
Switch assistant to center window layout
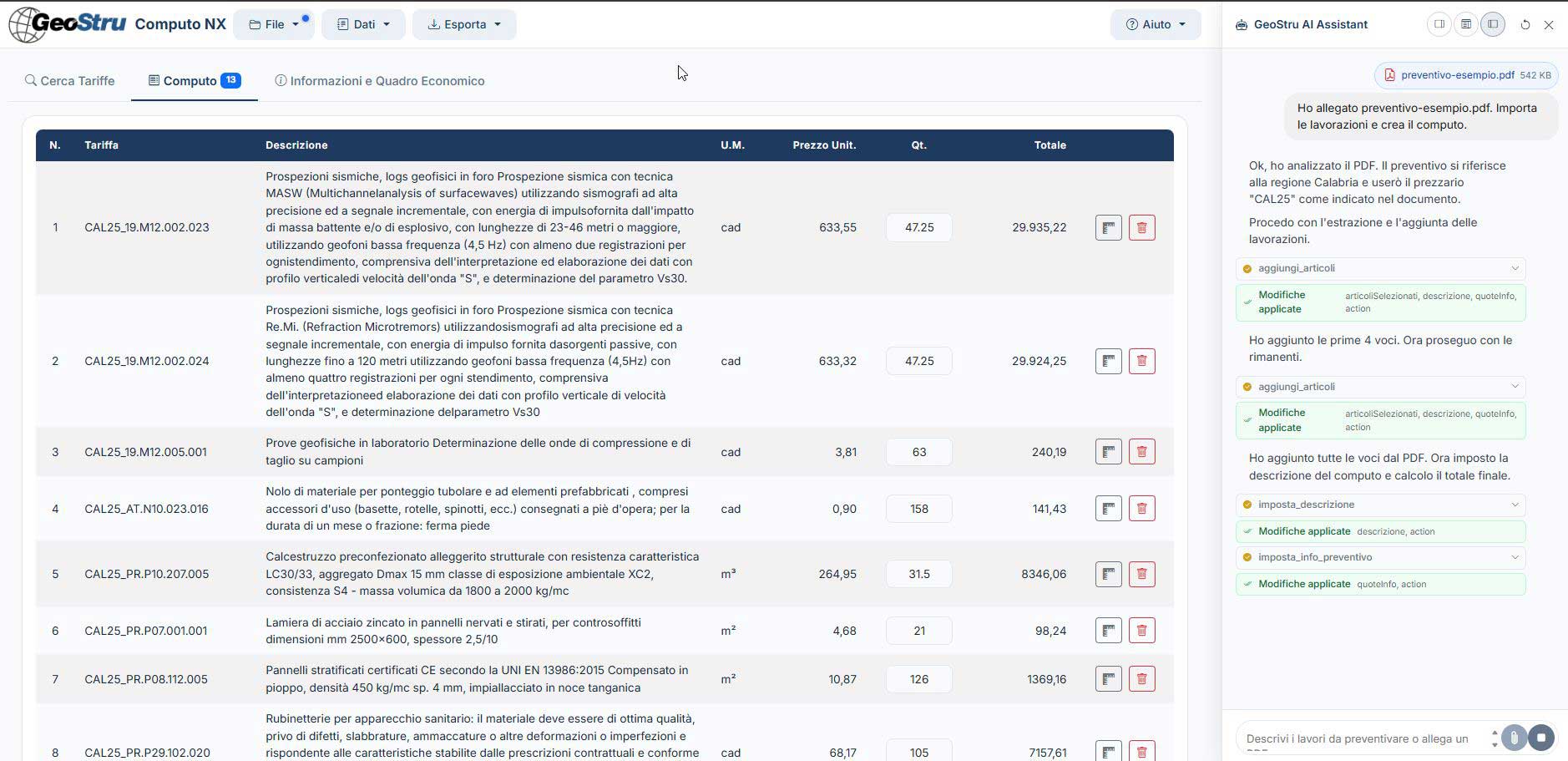[1465, 24]
